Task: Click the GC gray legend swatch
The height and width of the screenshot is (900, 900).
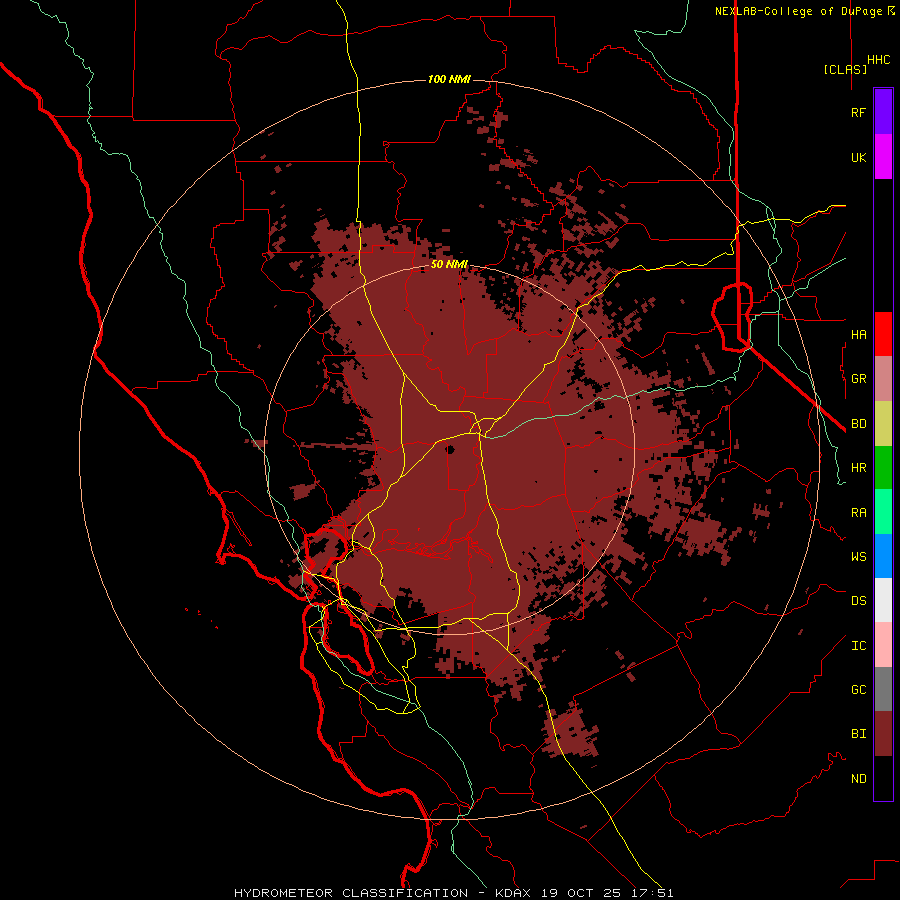Action: coord(883,689)
